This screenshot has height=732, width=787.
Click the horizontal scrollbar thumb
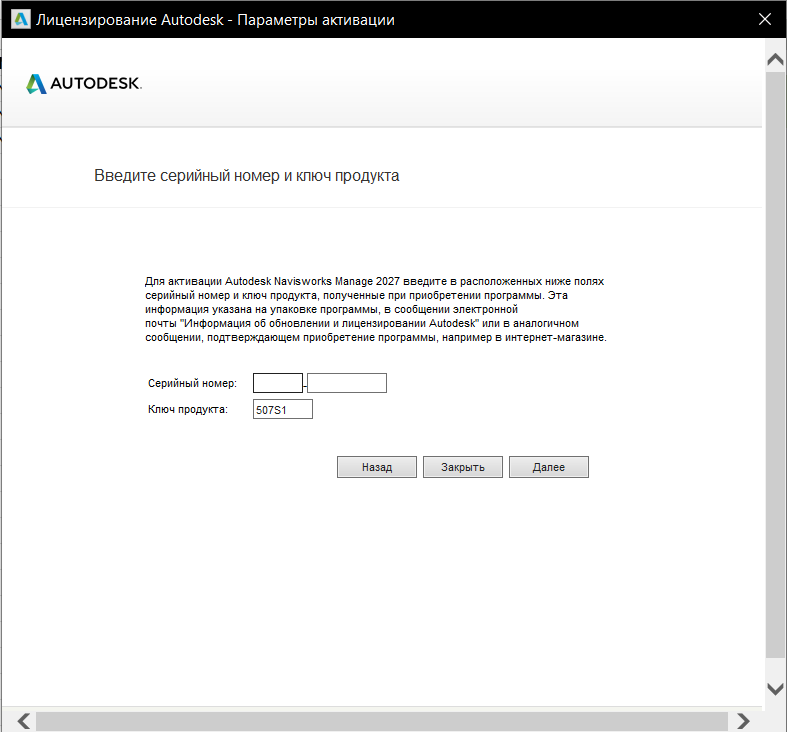click(x=381, y=721)
